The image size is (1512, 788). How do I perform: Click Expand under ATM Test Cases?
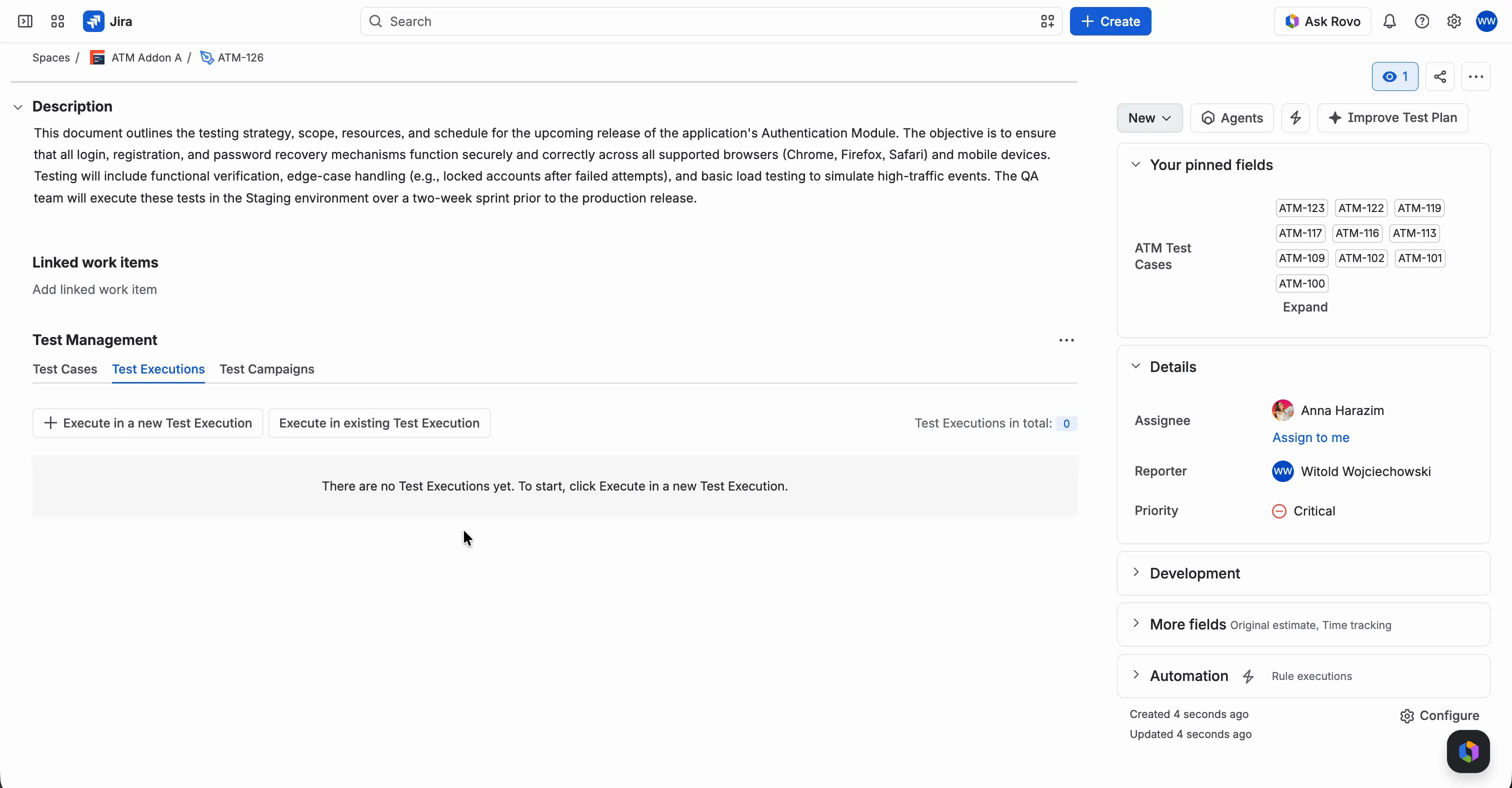pos(1305,307)
